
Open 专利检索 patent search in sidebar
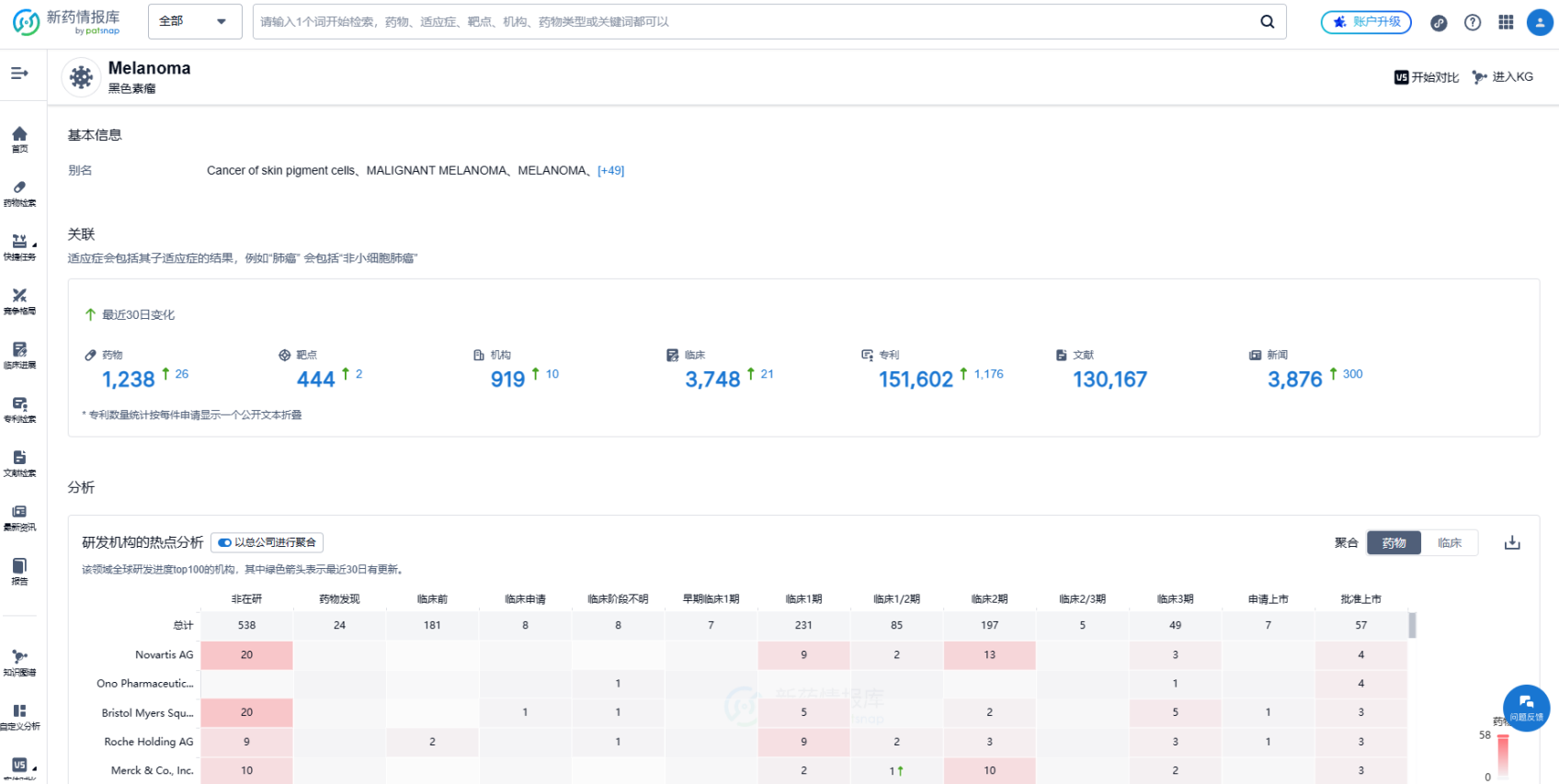pos(19,409)
